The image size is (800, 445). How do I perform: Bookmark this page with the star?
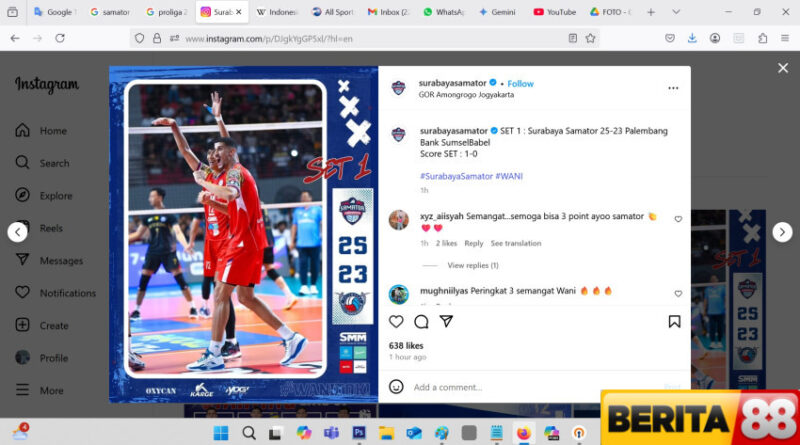(x=590, y=38)
